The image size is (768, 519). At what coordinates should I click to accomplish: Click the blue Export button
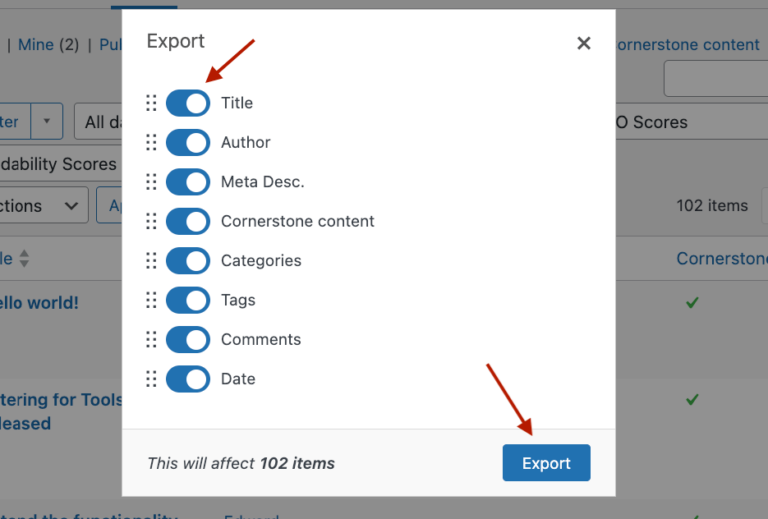pos(546,463)
